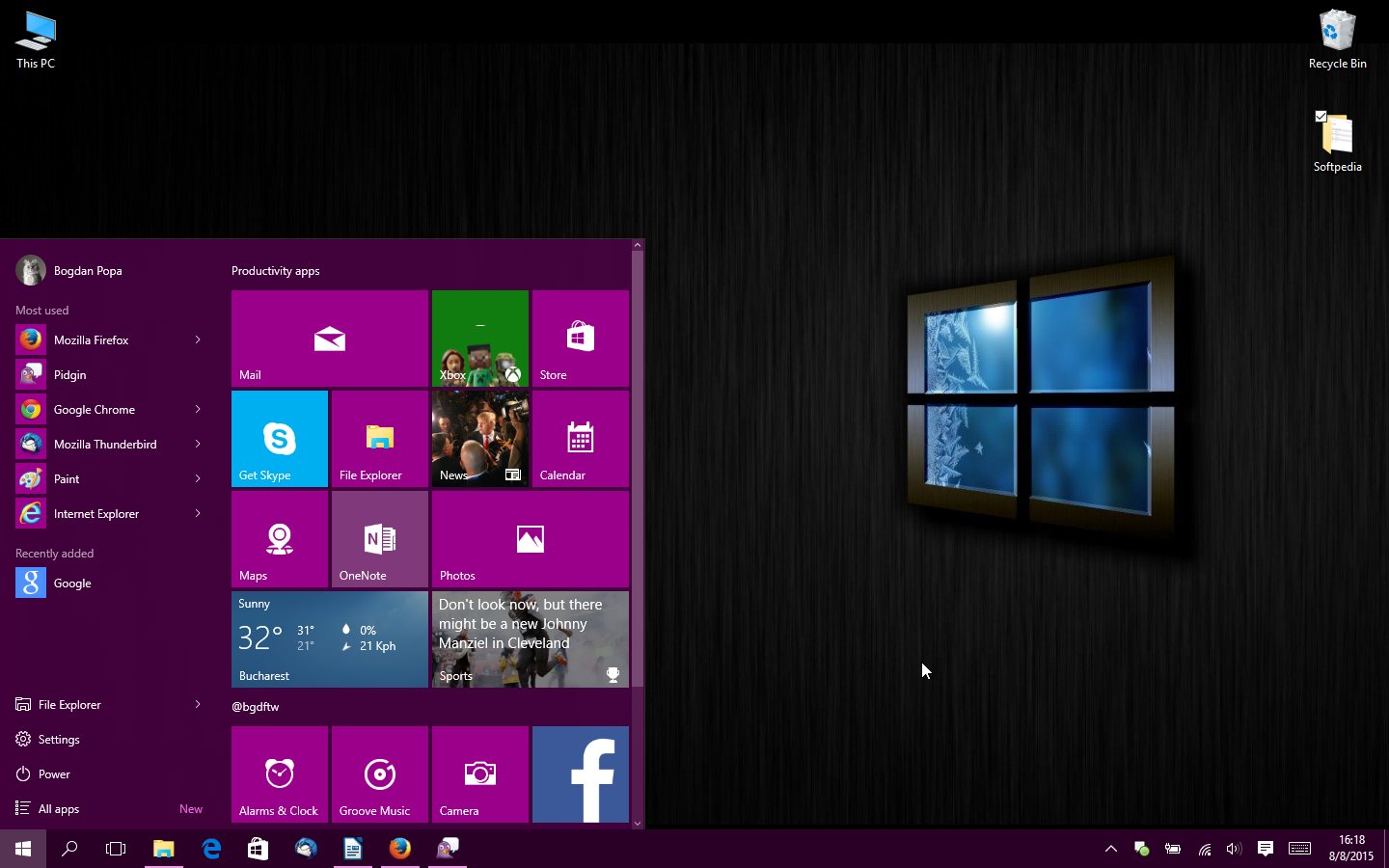
Task: Open the Store tile
Action: point(580,339)
